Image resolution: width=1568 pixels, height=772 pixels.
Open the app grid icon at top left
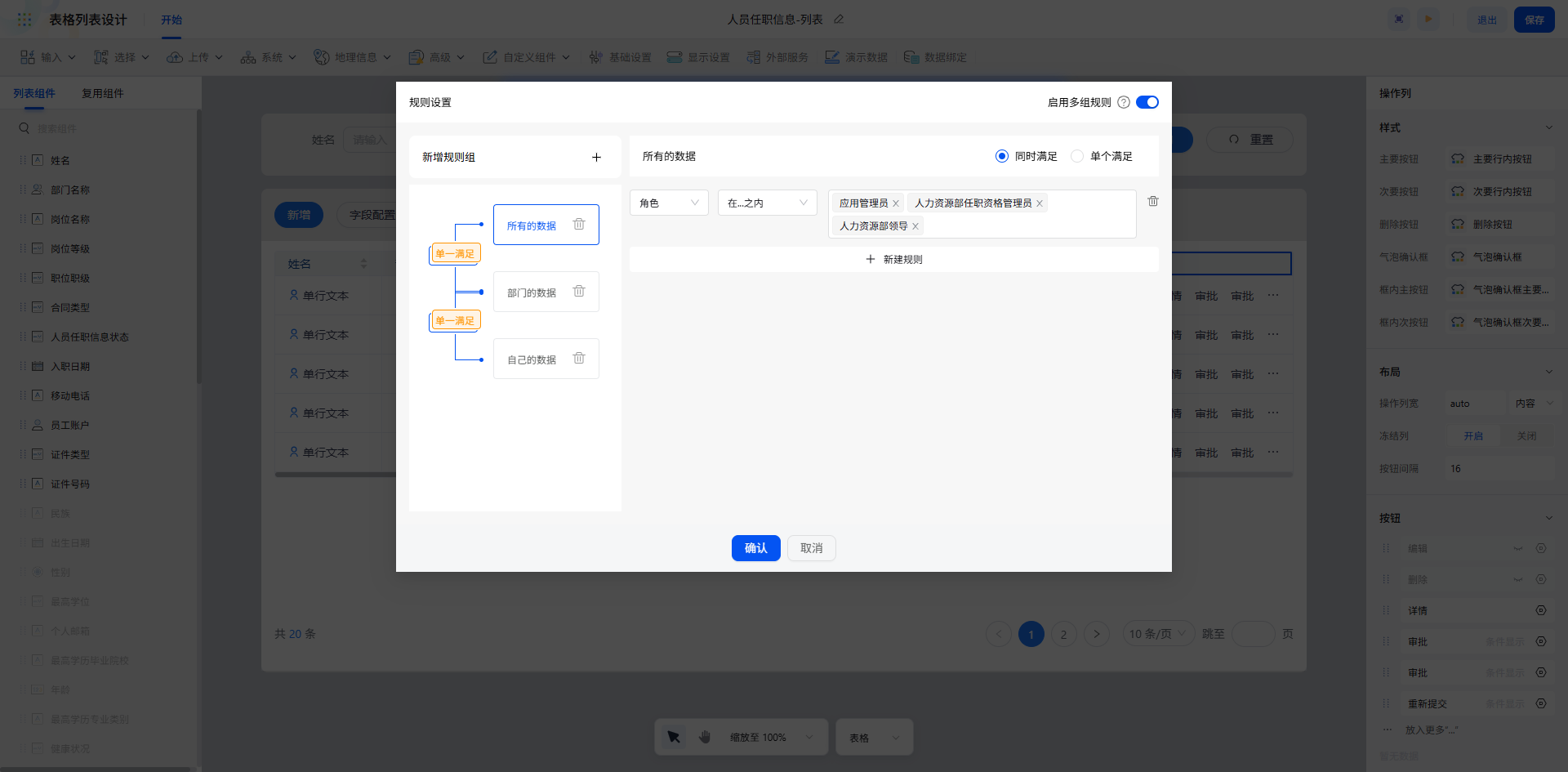tap(24, 19)
